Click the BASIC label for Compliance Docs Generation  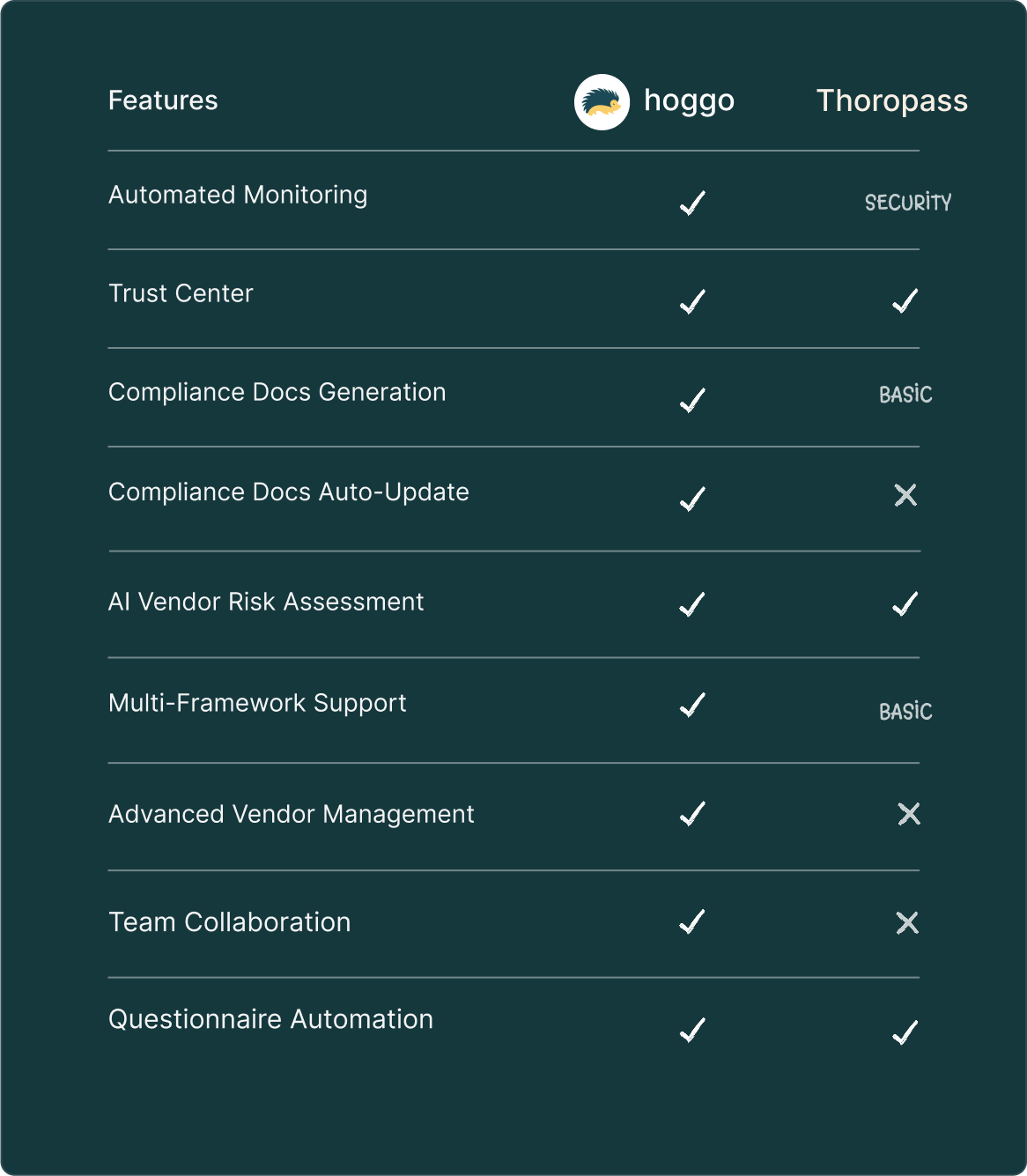click(905, 395)
